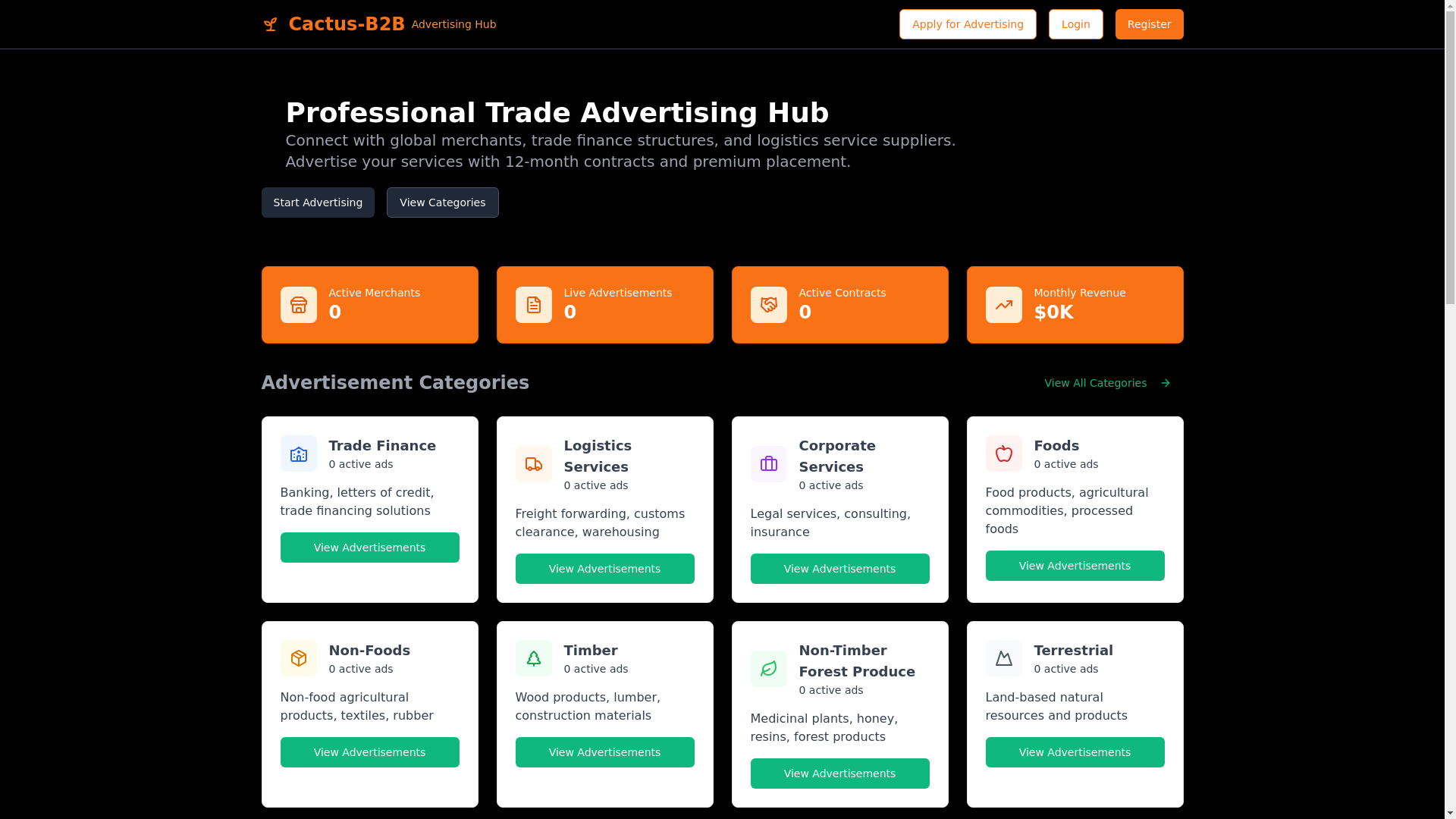Click the Terrestrial mountain icon
The image size is (1456, 819).
[1004, 658]
